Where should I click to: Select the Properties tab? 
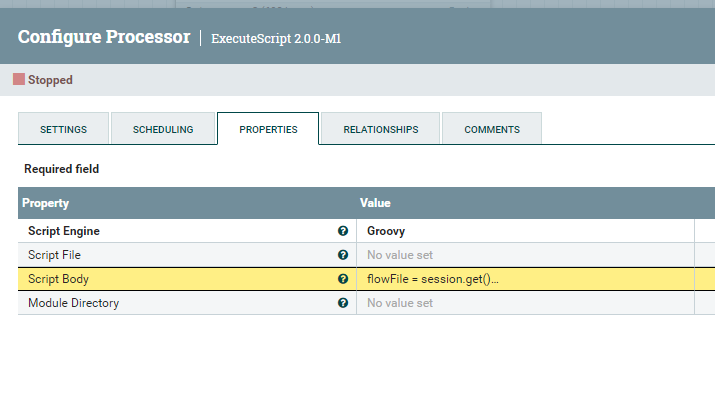click(268, 129)
